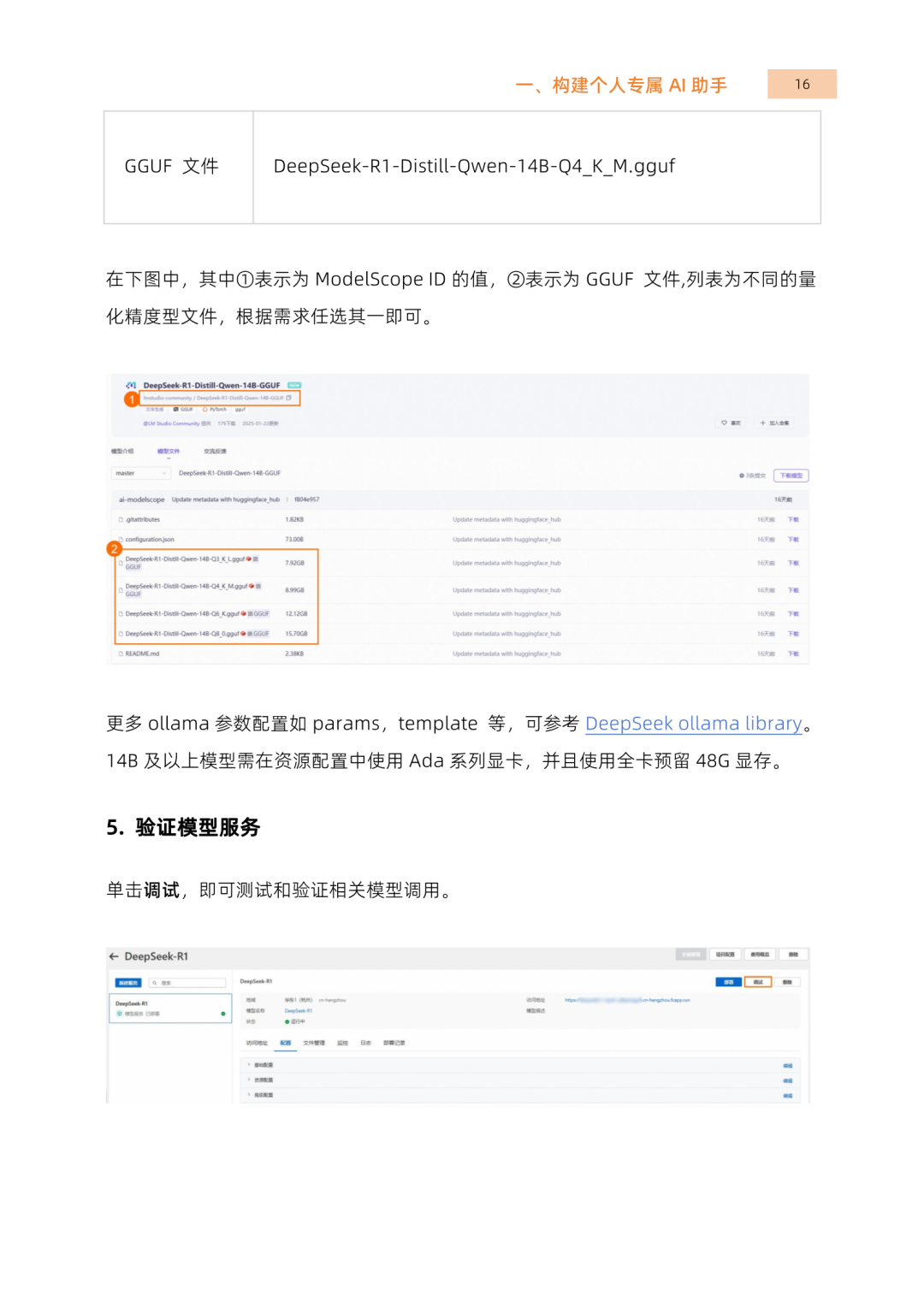Click the heart favorite icon on the model page
The image size is (924, 1307).
[x=724, y=423]
